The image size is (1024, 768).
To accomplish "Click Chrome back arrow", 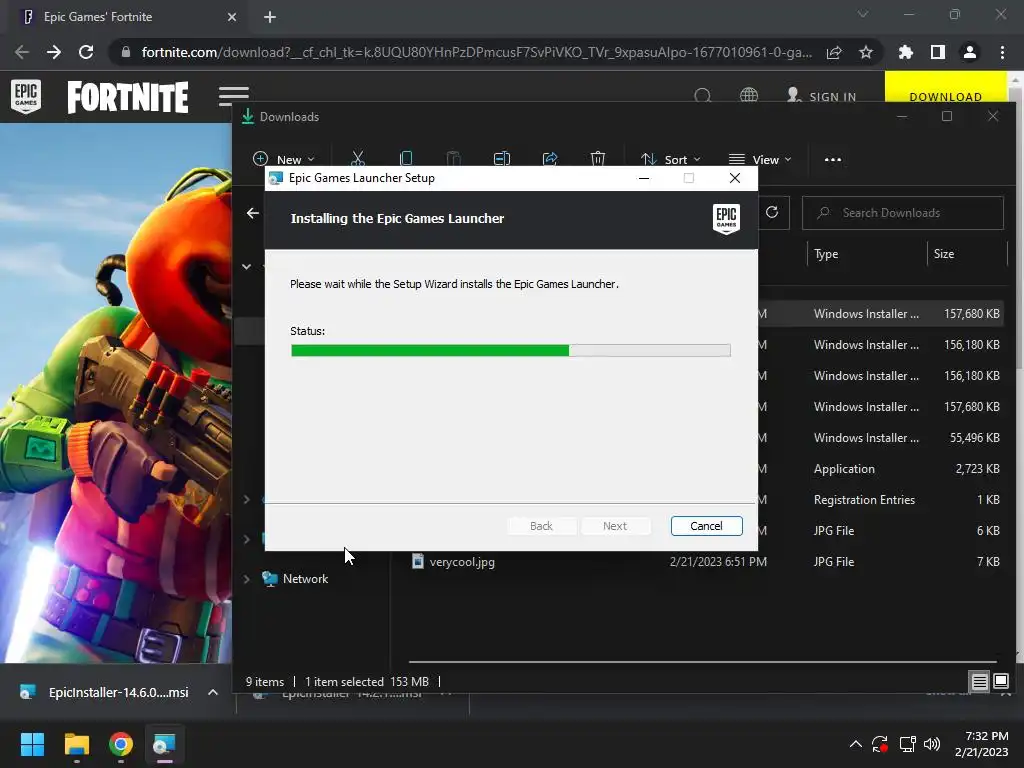I will pos(22,52).
